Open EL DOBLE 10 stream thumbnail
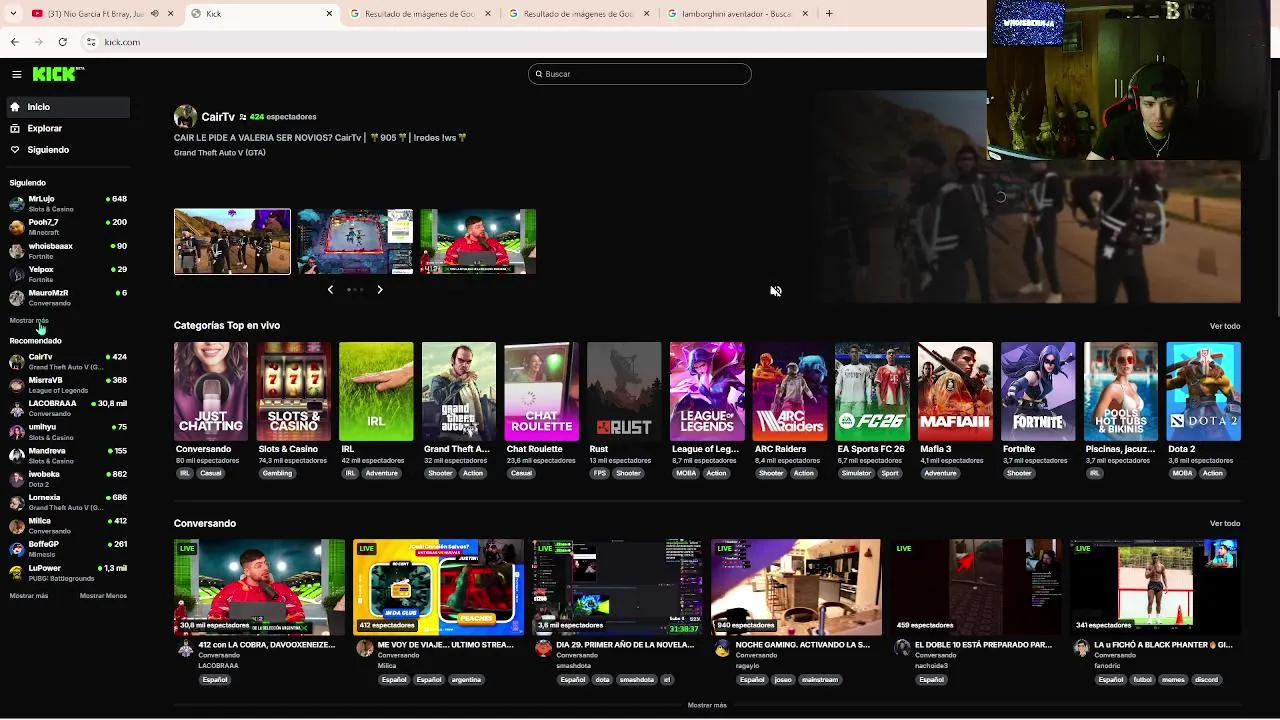Image resolution: width=1280 pixels, height=720 pixels. point(976,587)
